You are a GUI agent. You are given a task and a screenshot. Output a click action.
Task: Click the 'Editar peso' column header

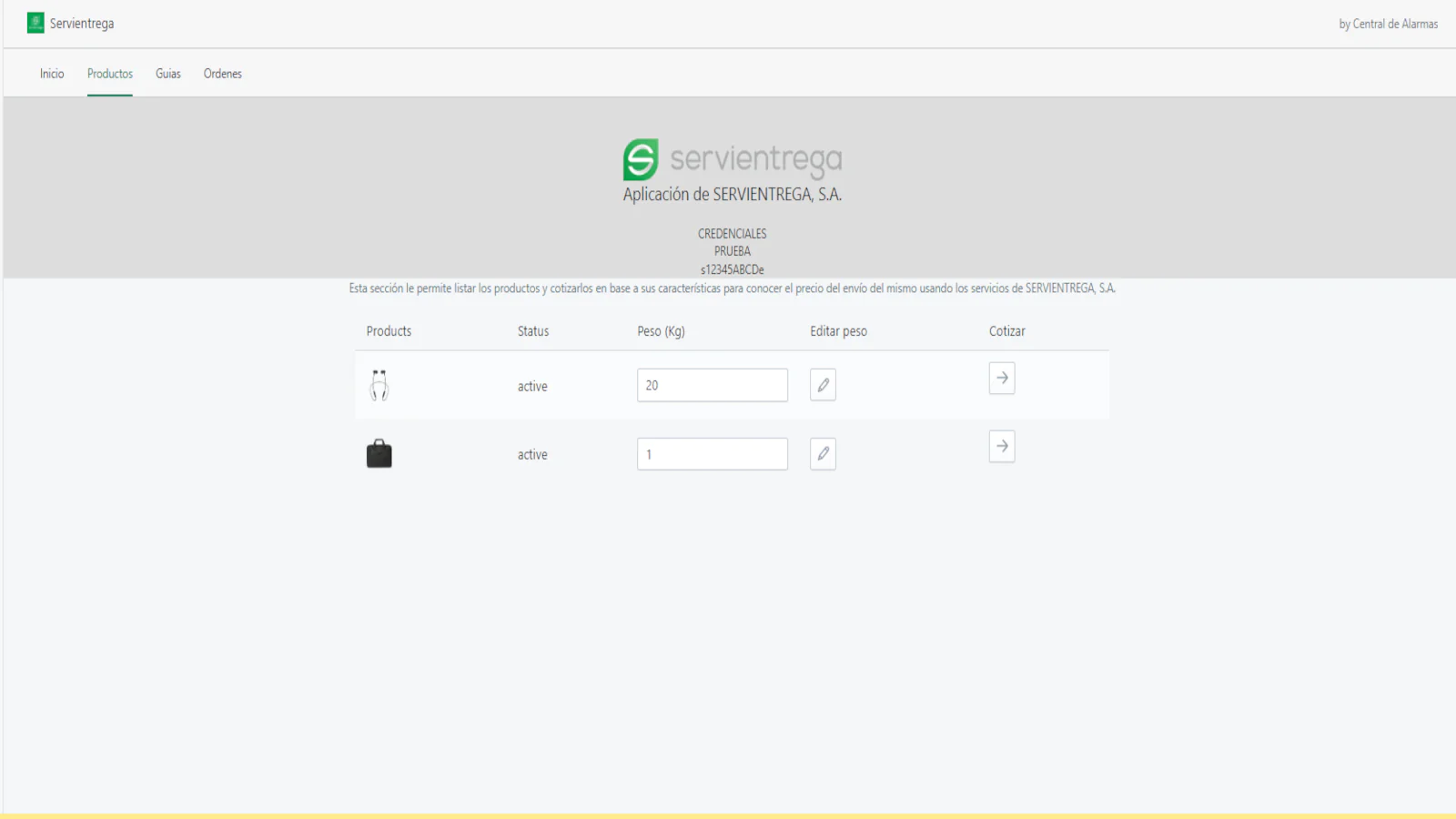838,331
